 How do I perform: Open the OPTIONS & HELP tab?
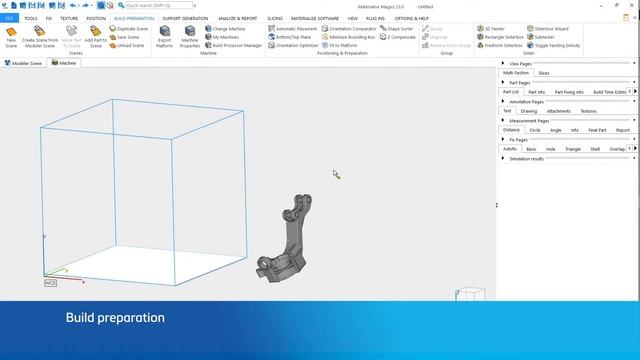[411, 18]
